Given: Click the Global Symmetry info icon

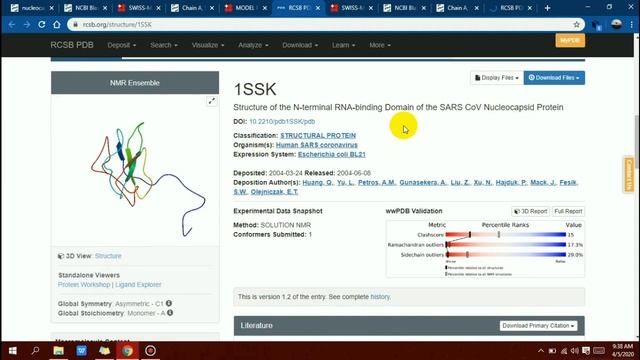Looking at the screenshot, I should [169, 303].
